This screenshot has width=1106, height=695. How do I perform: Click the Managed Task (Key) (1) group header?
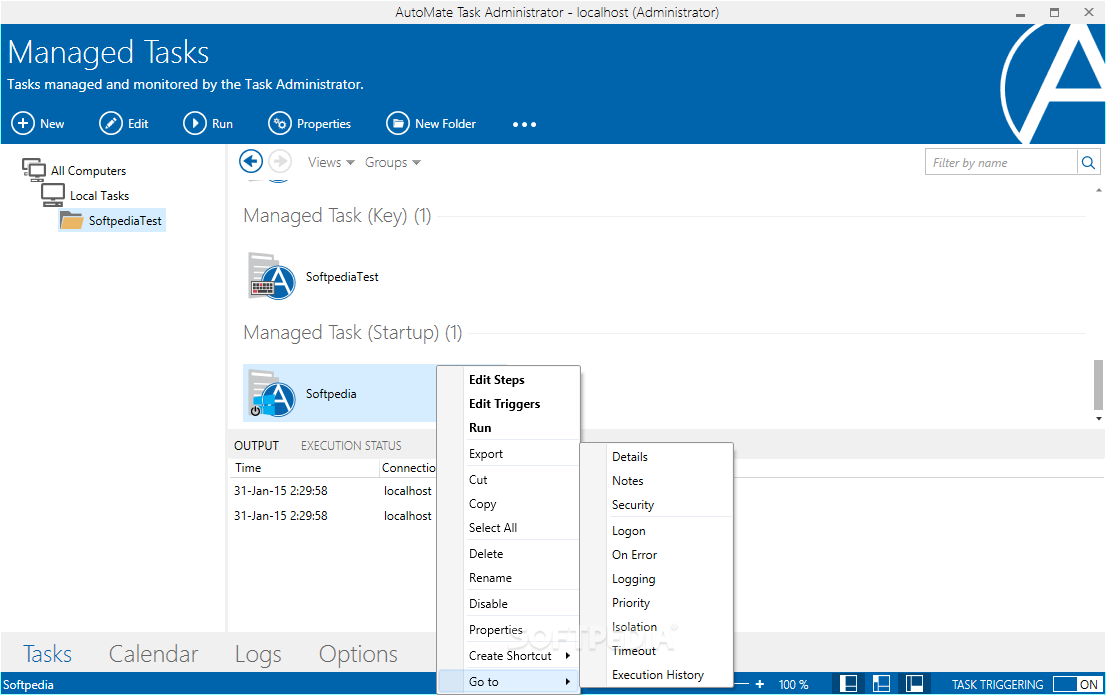pyautogui.click(x=337, y=215)
